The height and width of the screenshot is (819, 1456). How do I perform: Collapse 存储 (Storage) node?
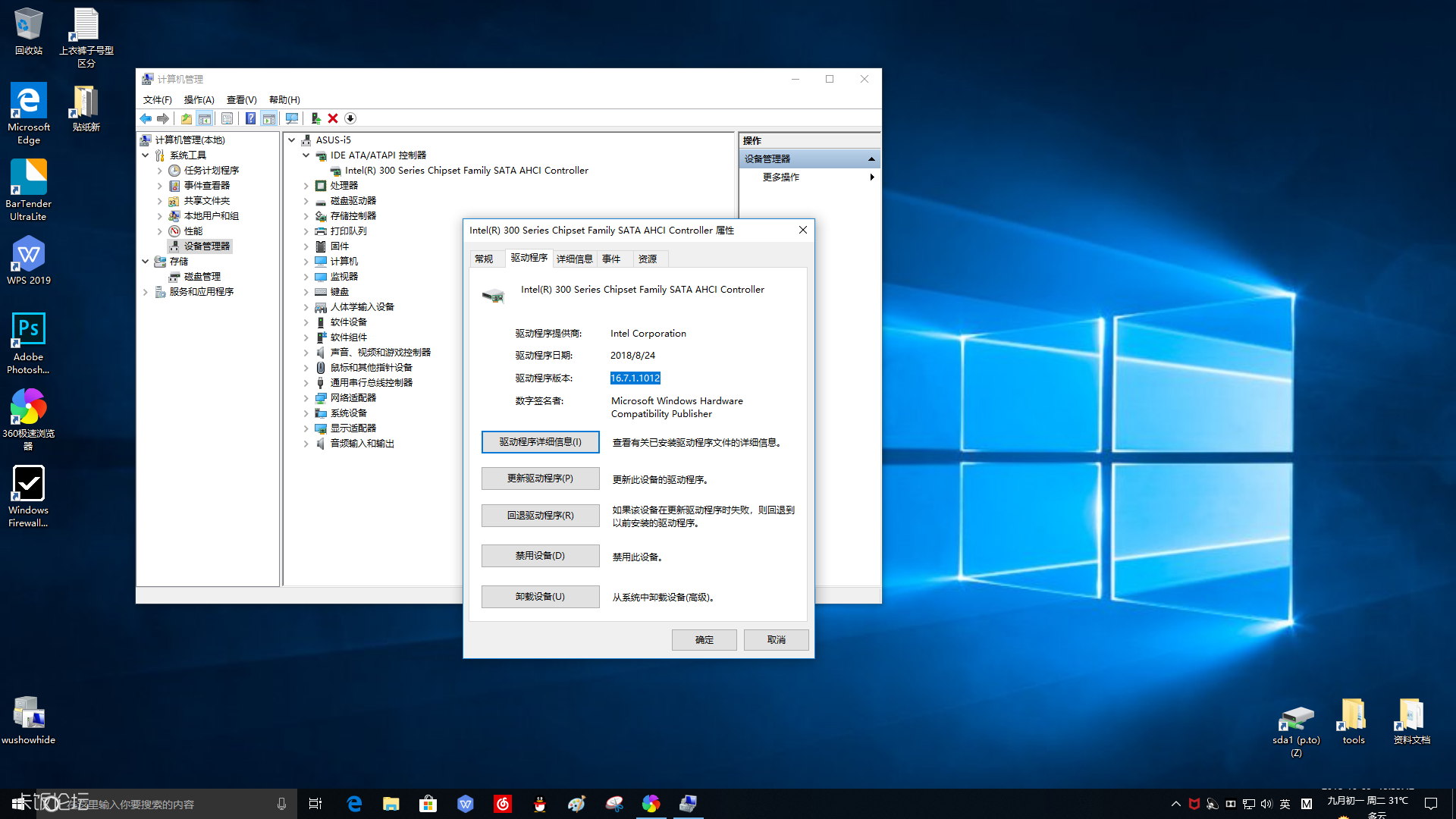[145, 262]
